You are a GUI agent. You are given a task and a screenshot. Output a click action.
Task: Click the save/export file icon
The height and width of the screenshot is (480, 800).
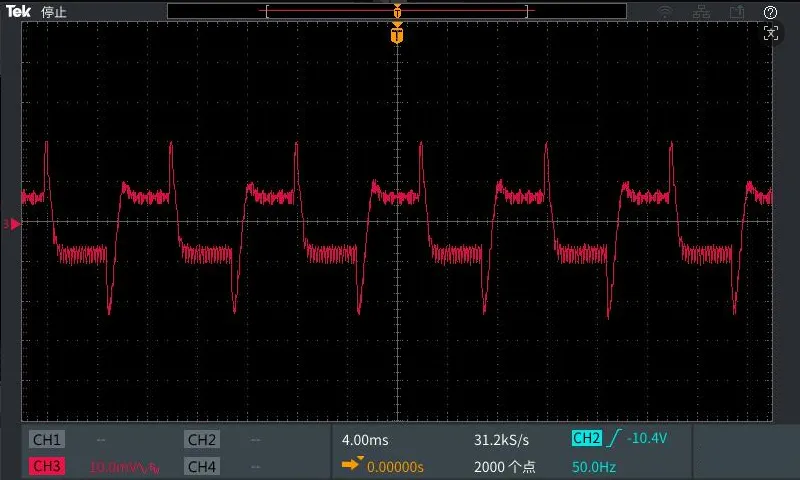737,12
